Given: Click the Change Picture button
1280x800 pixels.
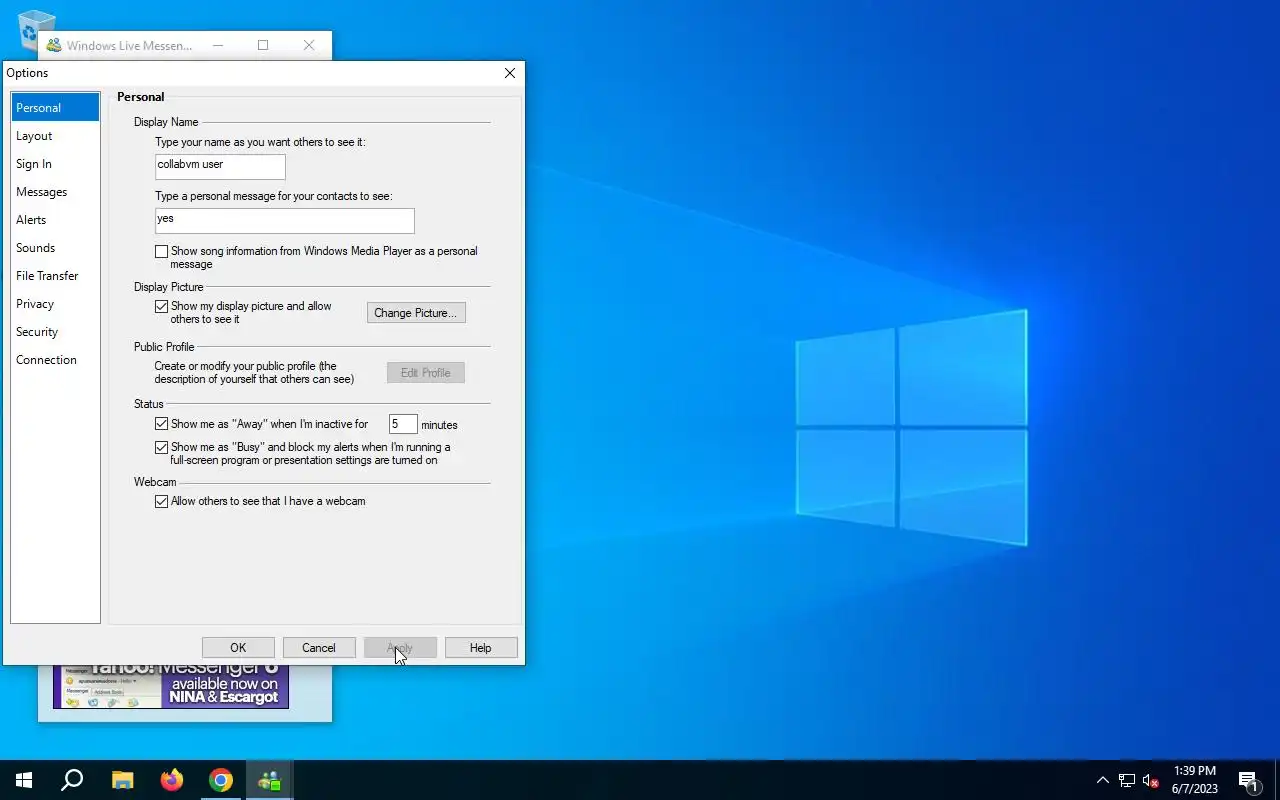Looking at the screenshot, I should point(415,313).
